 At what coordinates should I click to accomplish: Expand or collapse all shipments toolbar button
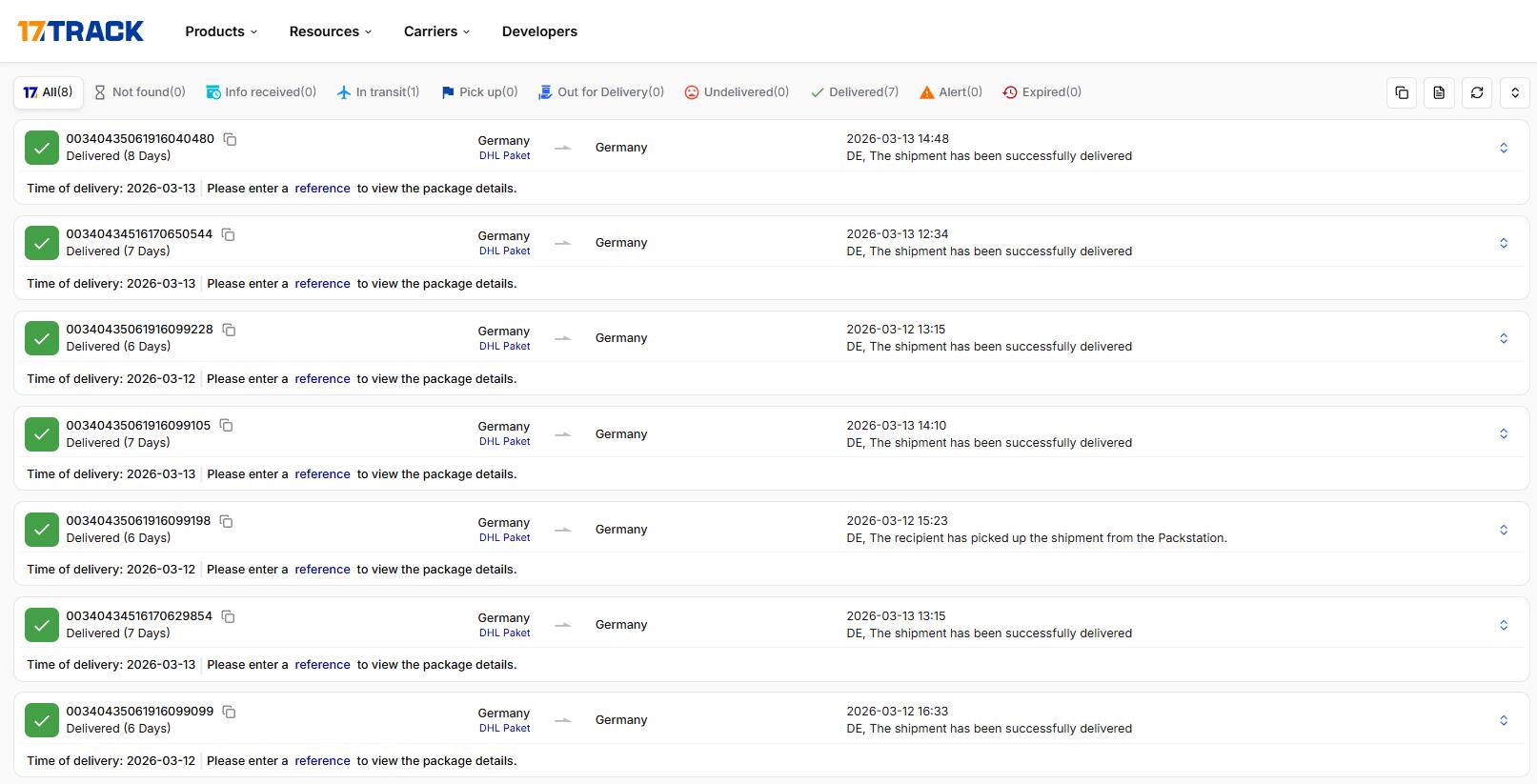(1514, 92)
